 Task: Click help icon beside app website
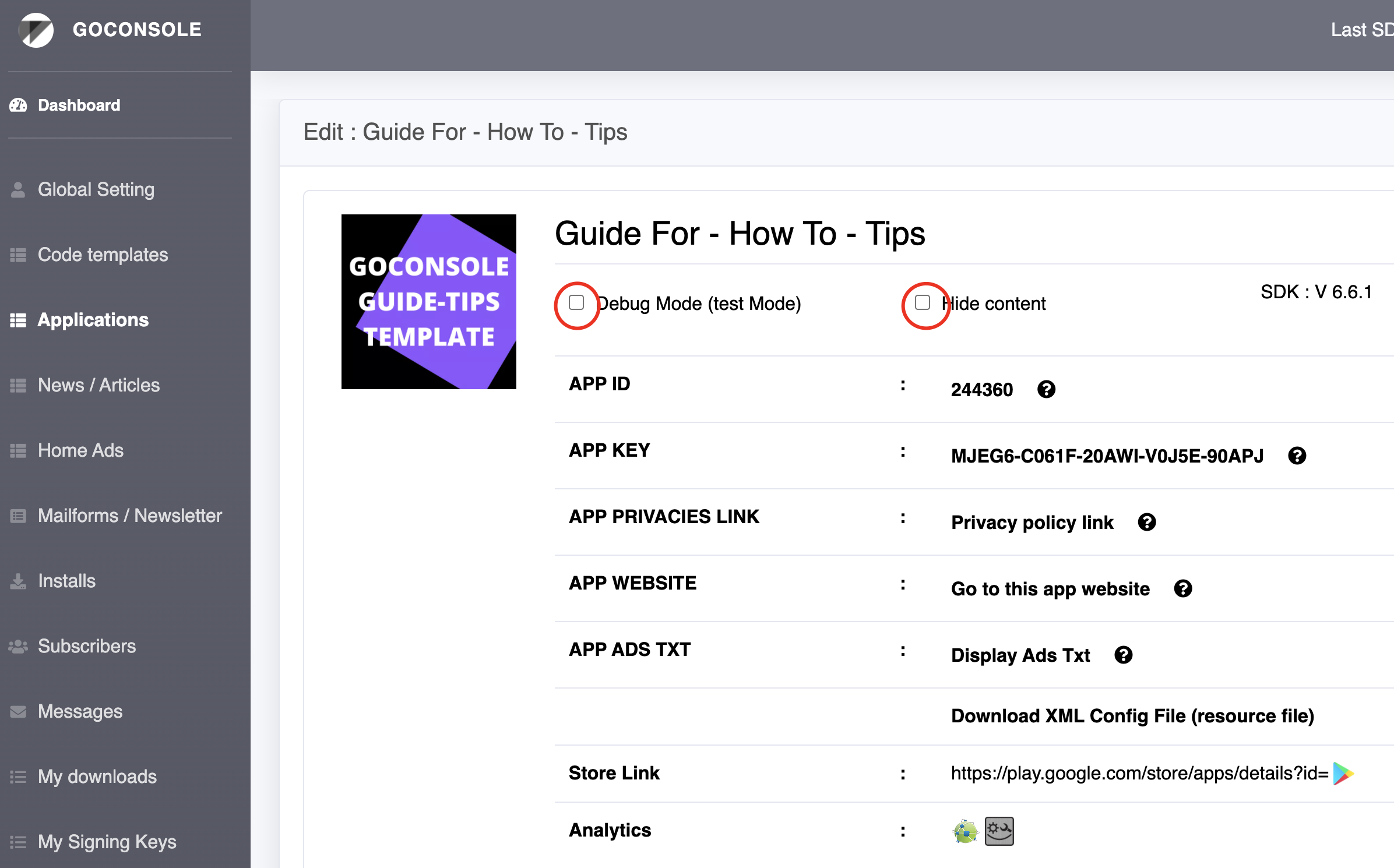pos(1182,588)
